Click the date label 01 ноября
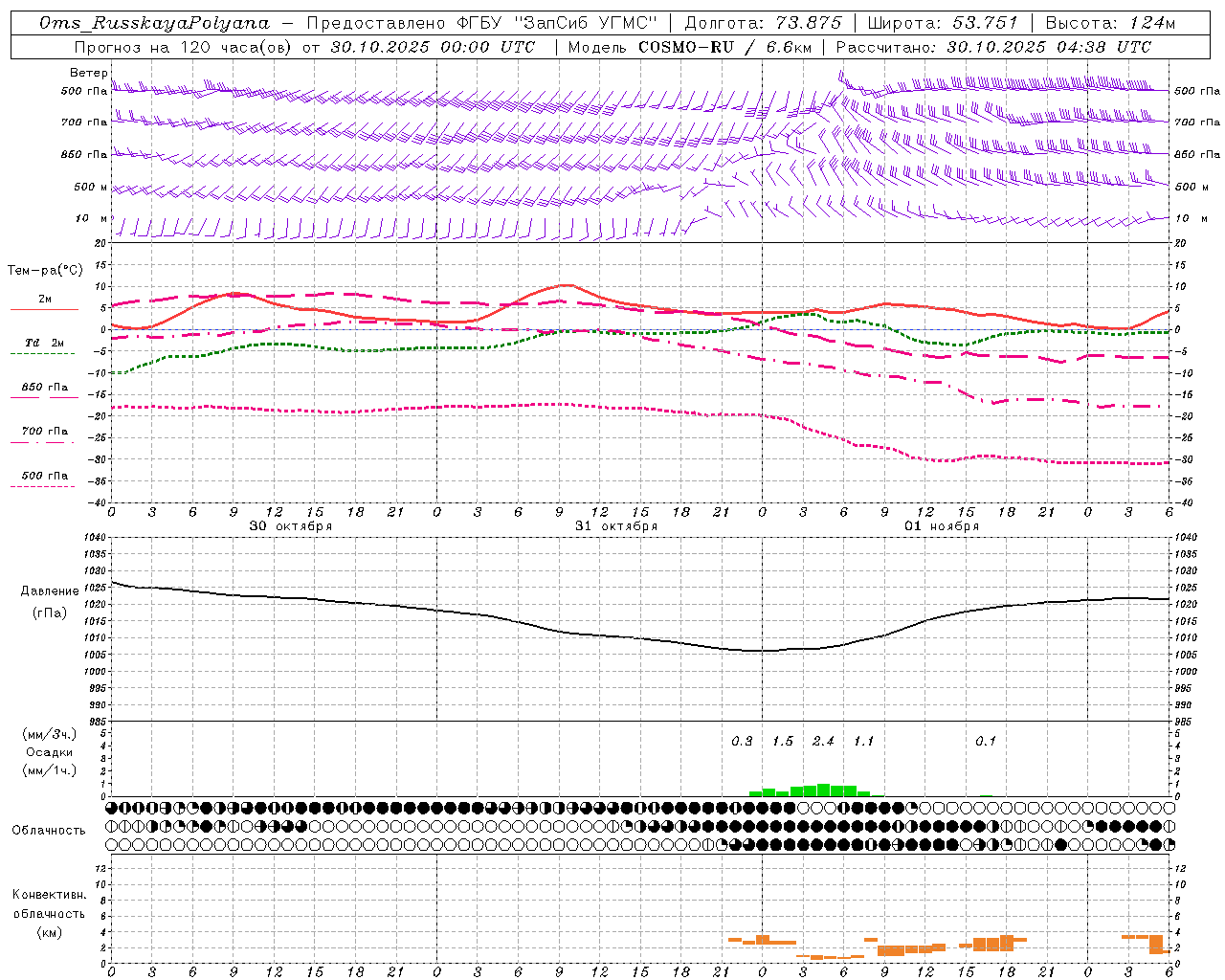Viewport: 1225px width, 980px height. pos(942,526)
